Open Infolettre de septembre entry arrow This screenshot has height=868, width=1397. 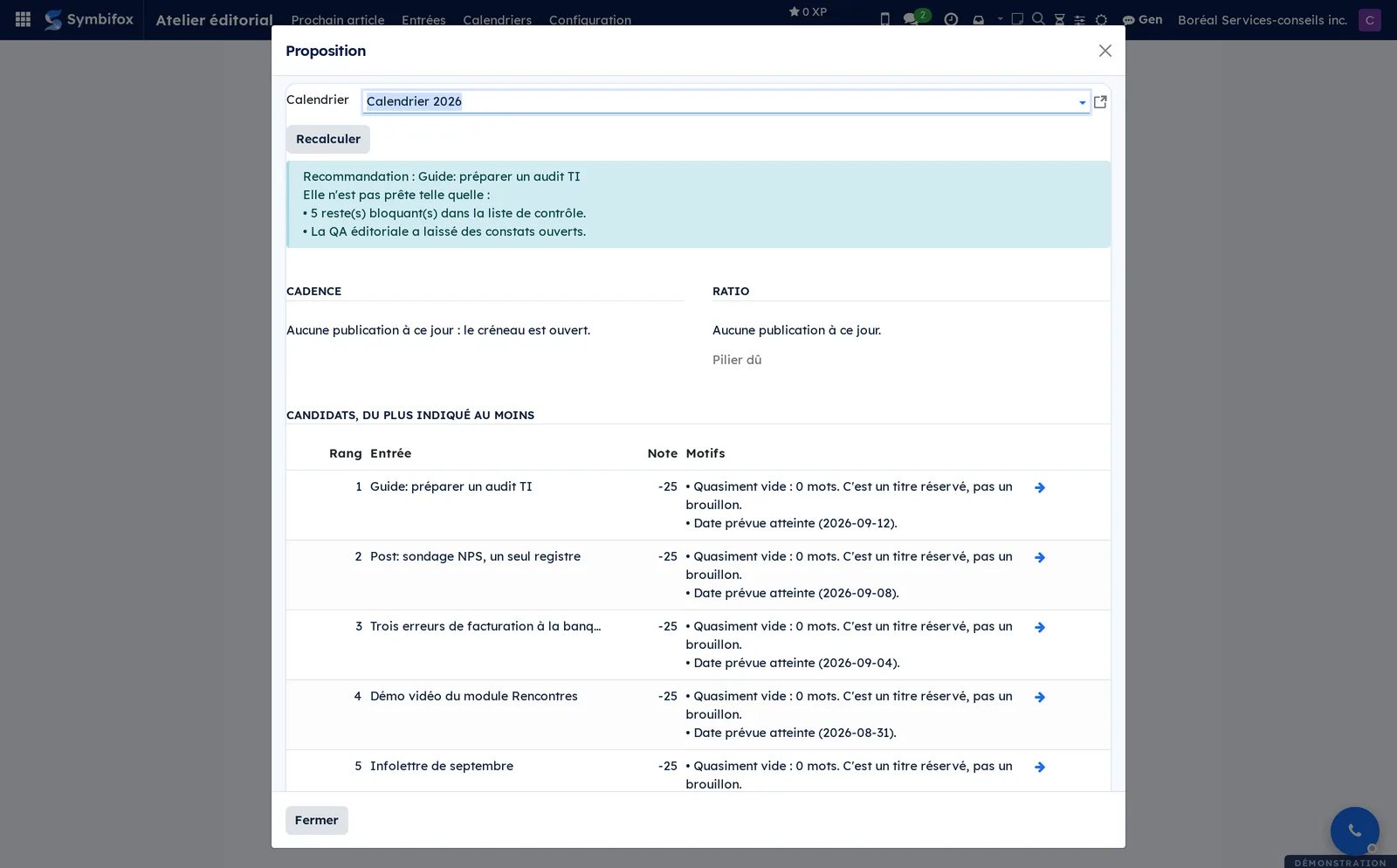pos(1040,768)
